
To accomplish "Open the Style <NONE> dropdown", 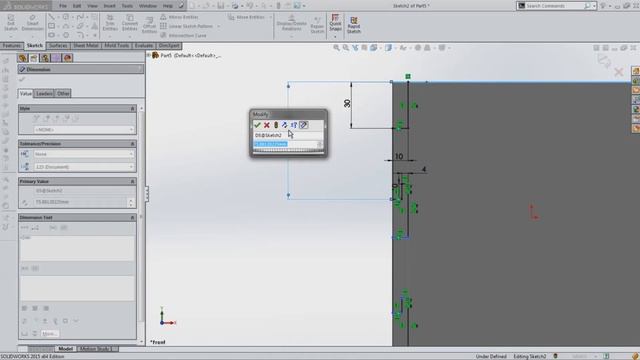I will coord(84,130).
